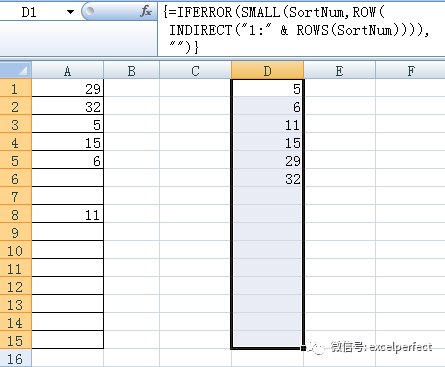445x367 pixels.
Task: Select row 14 header
Action: [x=15, y=322]
